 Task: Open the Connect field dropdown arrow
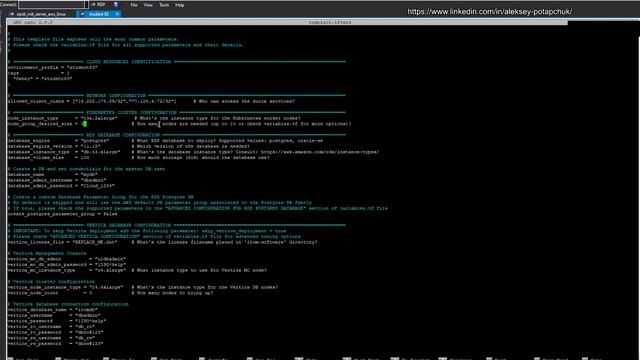(x=87, y=4)
